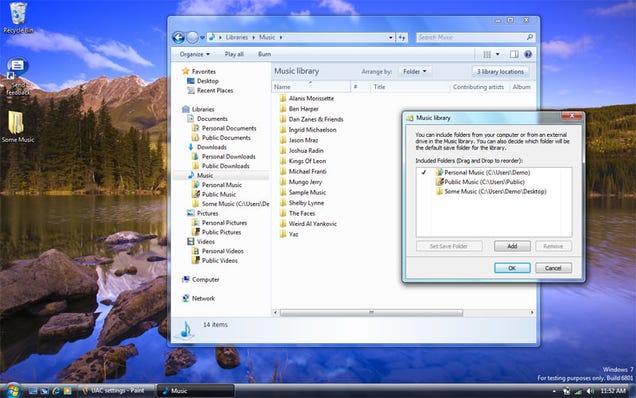Select the Weird Al Yankovic folder
Viewport: 636px width, 398px height.
(308, 224)
